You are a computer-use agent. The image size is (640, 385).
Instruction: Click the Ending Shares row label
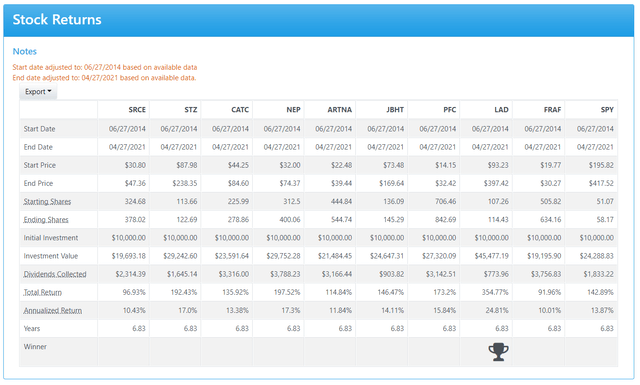[46, 220]
